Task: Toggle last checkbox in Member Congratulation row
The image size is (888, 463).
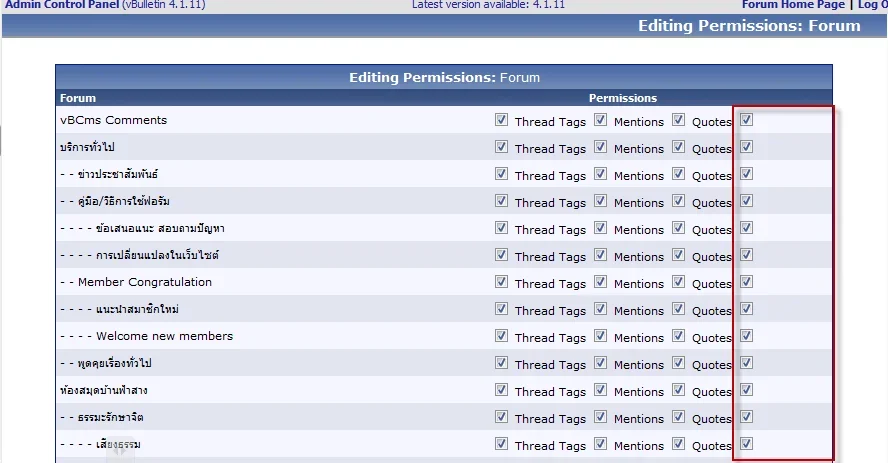Action: pyautogui.click(x=746, y=282)
